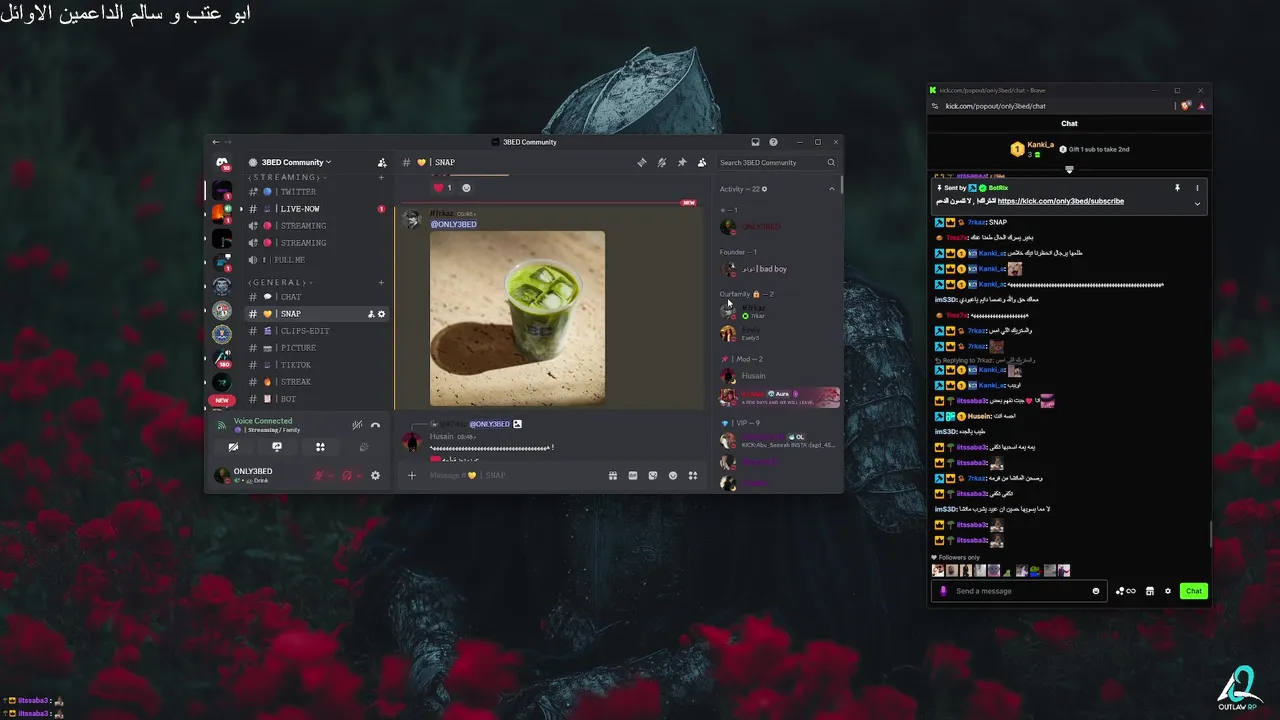Jump to NEW unread servers indicator
Screen dimensions: 1280x720
click(222, 400)
